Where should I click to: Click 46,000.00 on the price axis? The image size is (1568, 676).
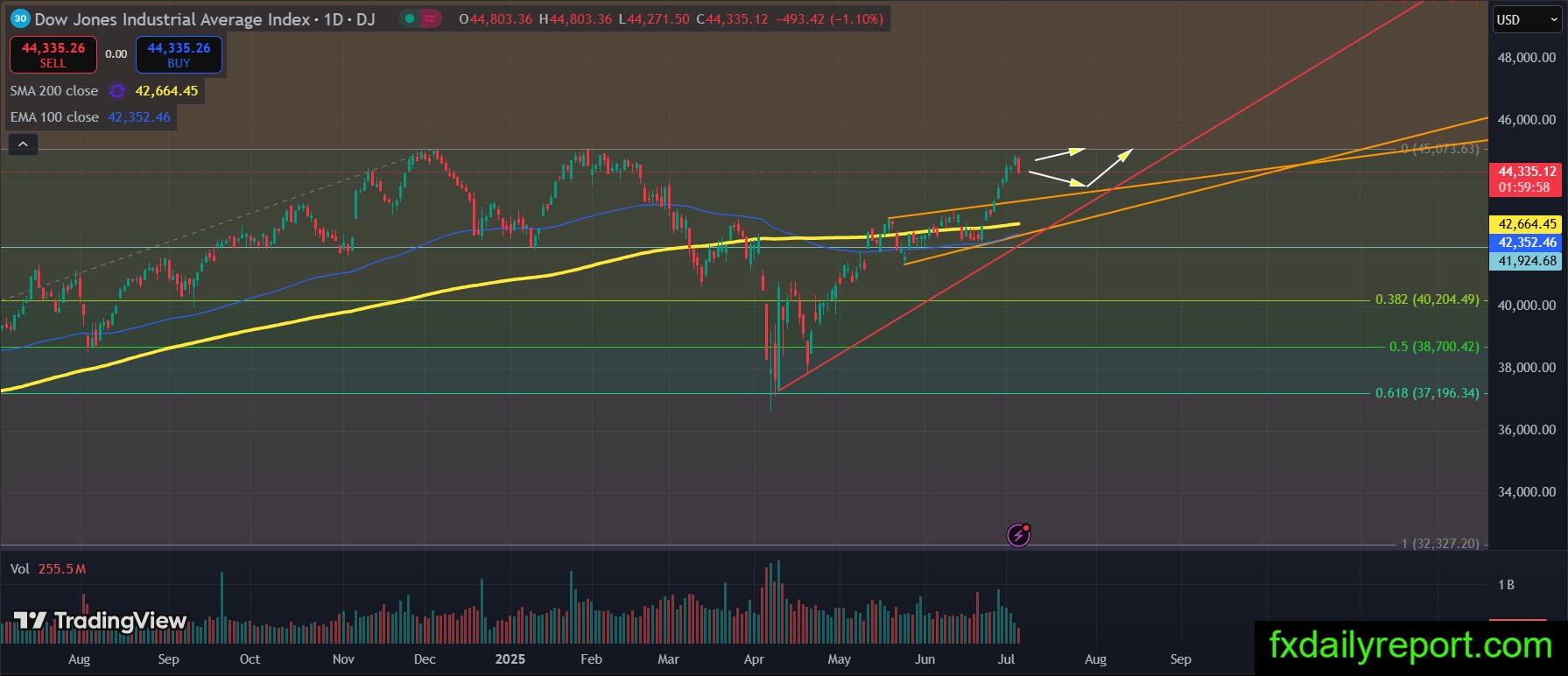pyautogui.click(x=1527, y=120)
